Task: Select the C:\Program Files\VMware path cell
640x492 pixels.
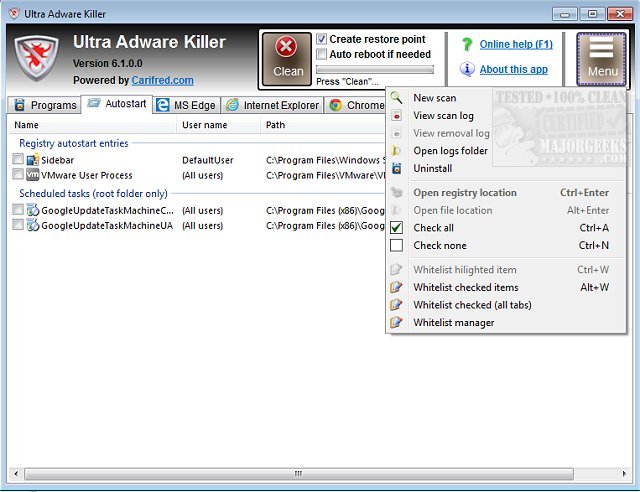Action: (x=325, y=175)
